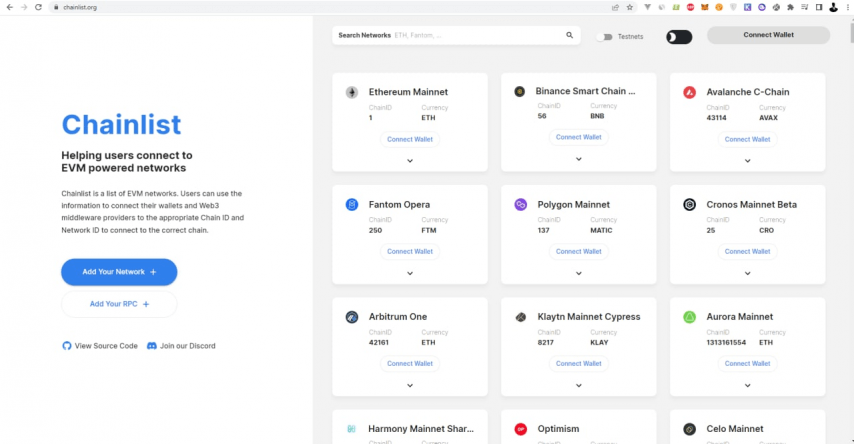This screenshot has height=444, width=854.
Task: Connect wallet on Aurora Mainnet card
Action: 747,364
